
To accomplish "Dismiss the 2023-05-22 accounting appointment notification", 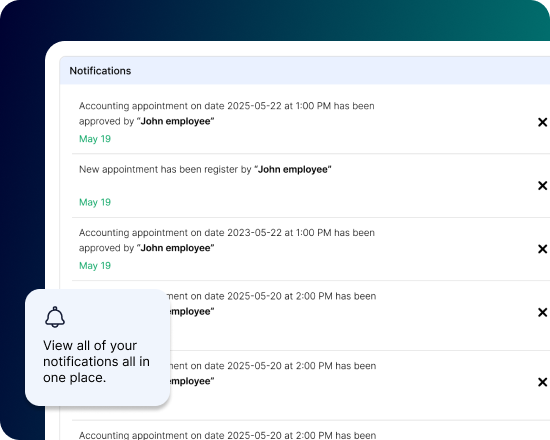I will pos(542,249).
